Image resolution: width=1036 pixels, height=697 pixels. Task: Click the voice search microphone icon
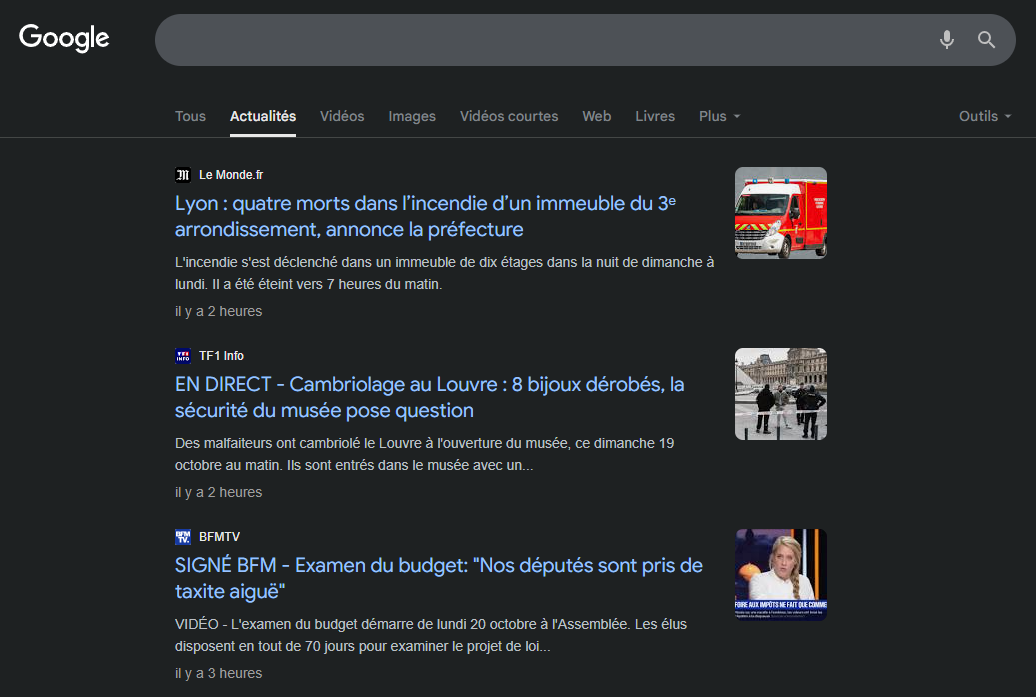tap(946, 40)
